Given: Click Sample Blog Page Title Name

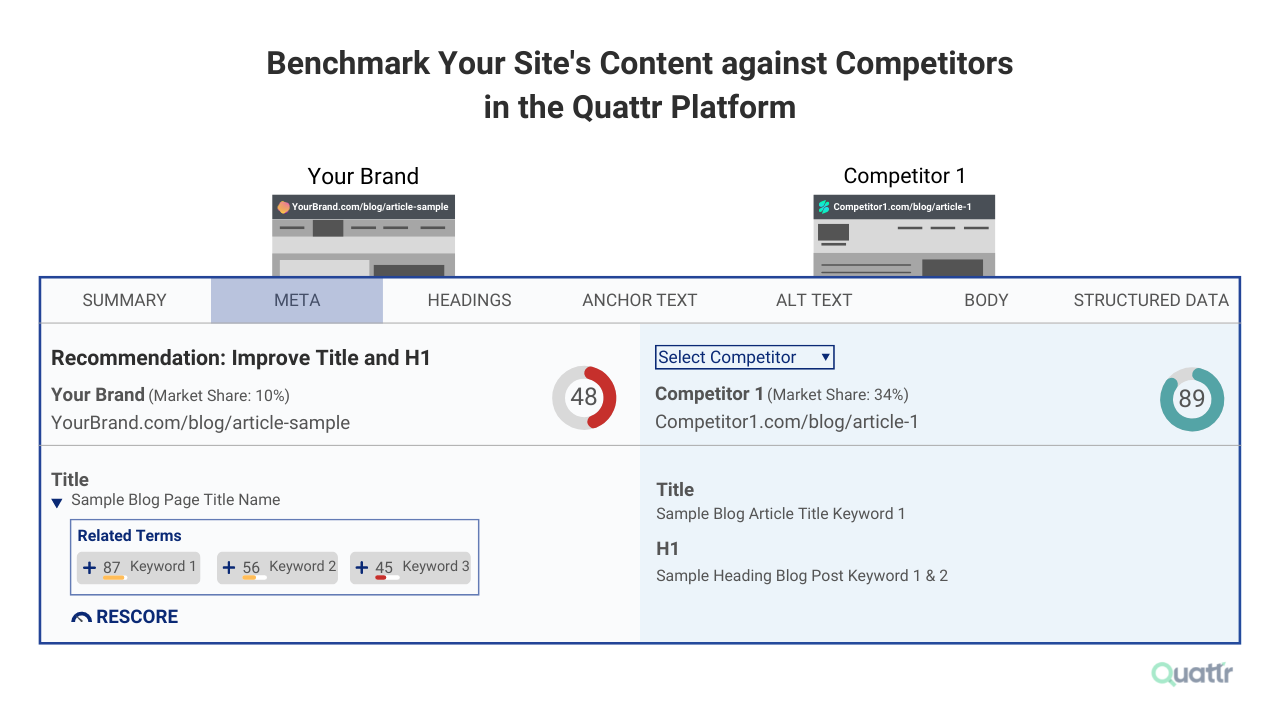Looking at the screenshot, I should click(x=176, y=500).
